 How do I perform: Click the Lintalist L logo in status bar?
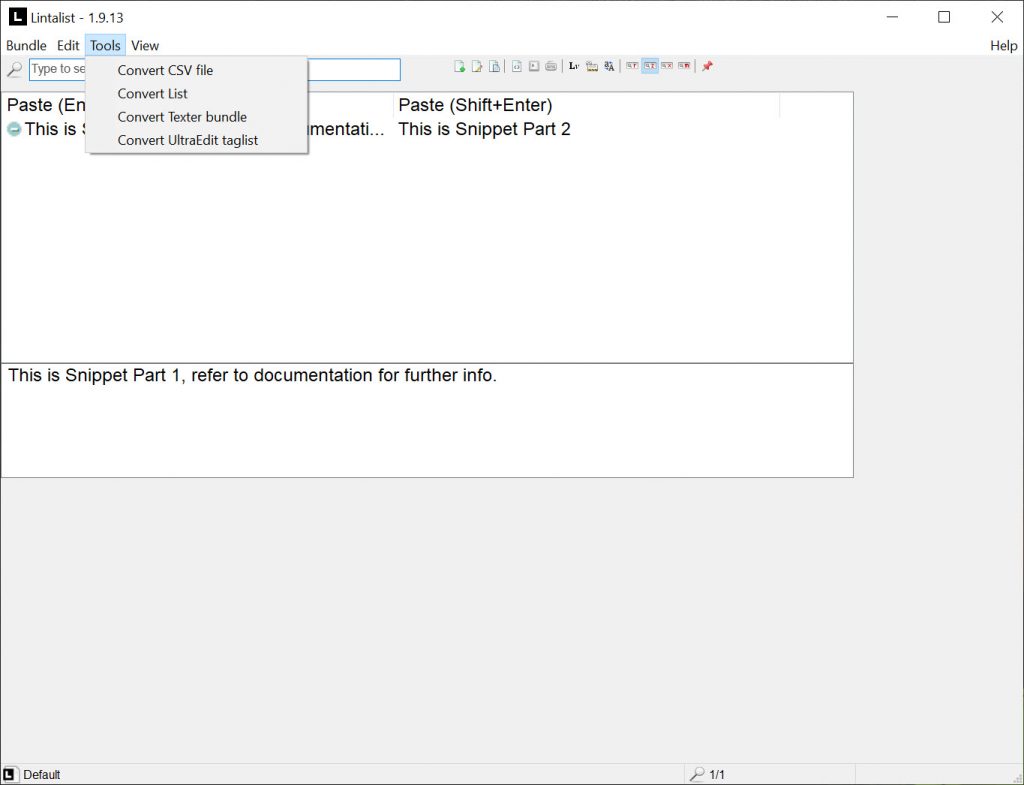click(x=8, y=775)
